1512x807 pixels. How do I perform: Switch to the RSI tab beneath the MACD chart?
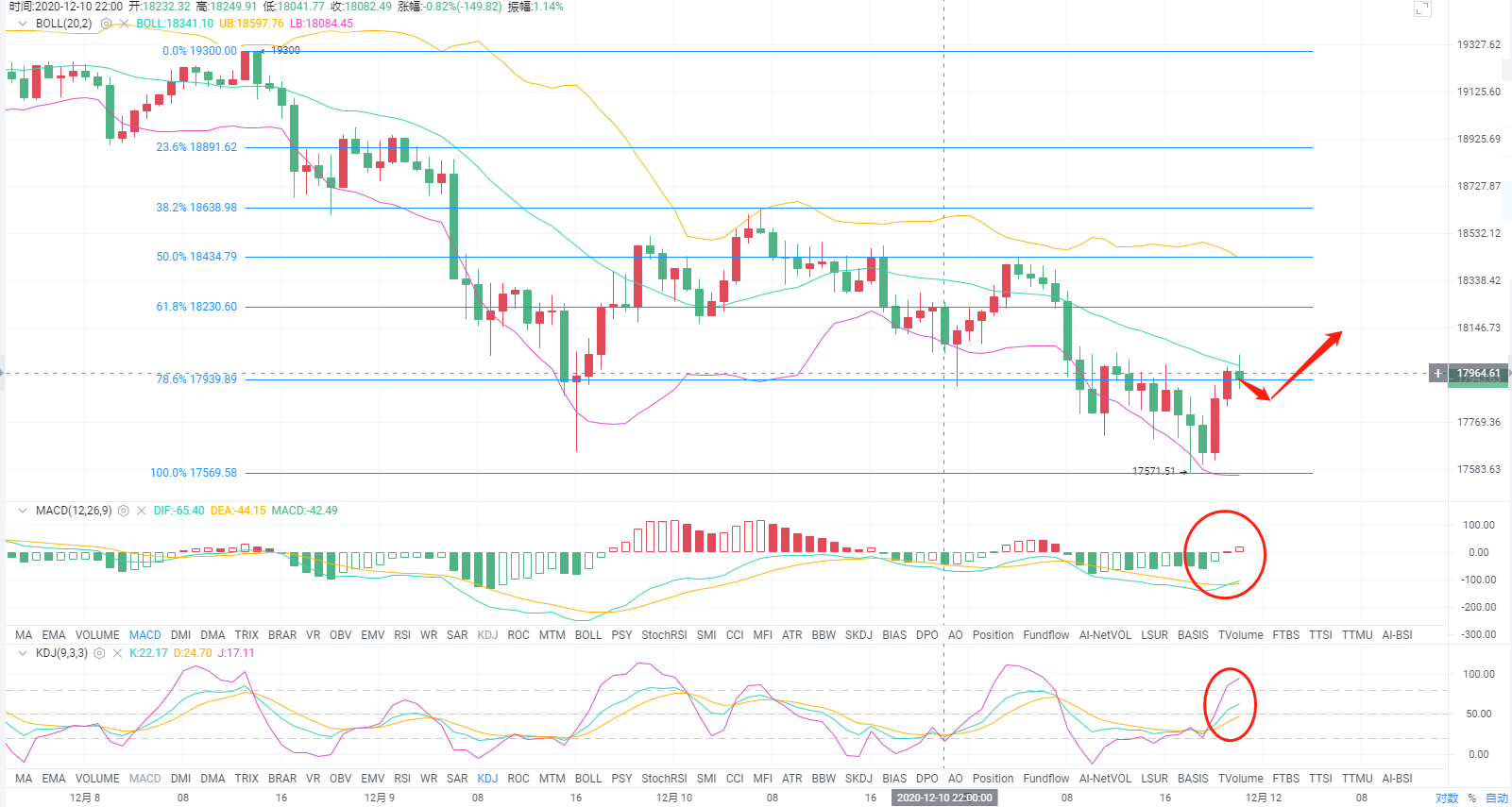pyautogui.click(x=402, y=635)
